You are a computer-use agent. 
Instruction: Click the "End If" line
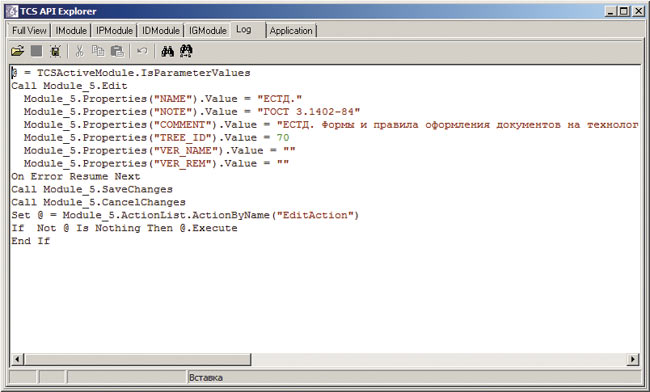point(31,241)
